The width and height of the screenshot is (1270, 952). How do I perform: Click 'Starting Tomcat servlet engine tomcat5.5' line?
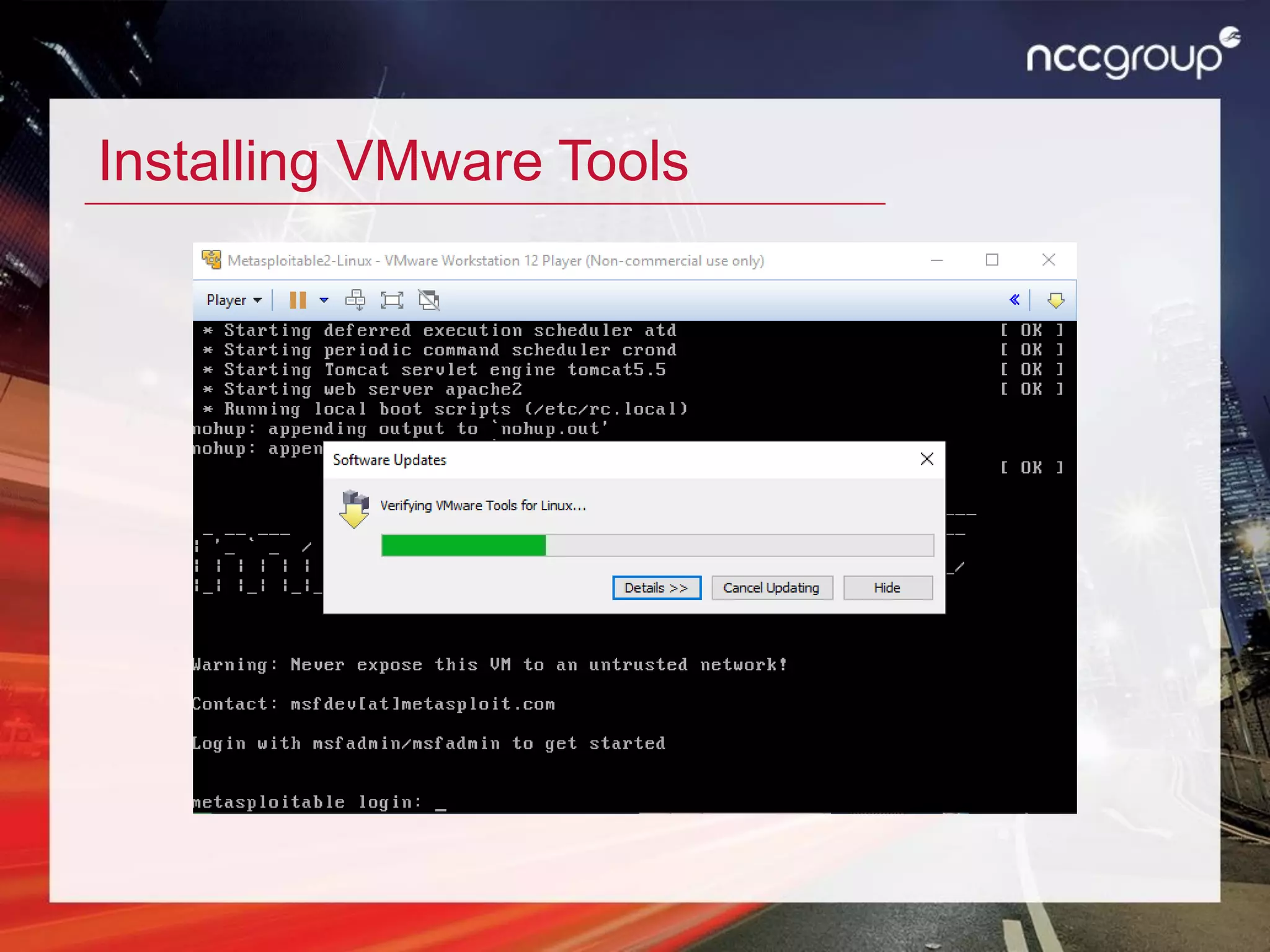[435, 370]
